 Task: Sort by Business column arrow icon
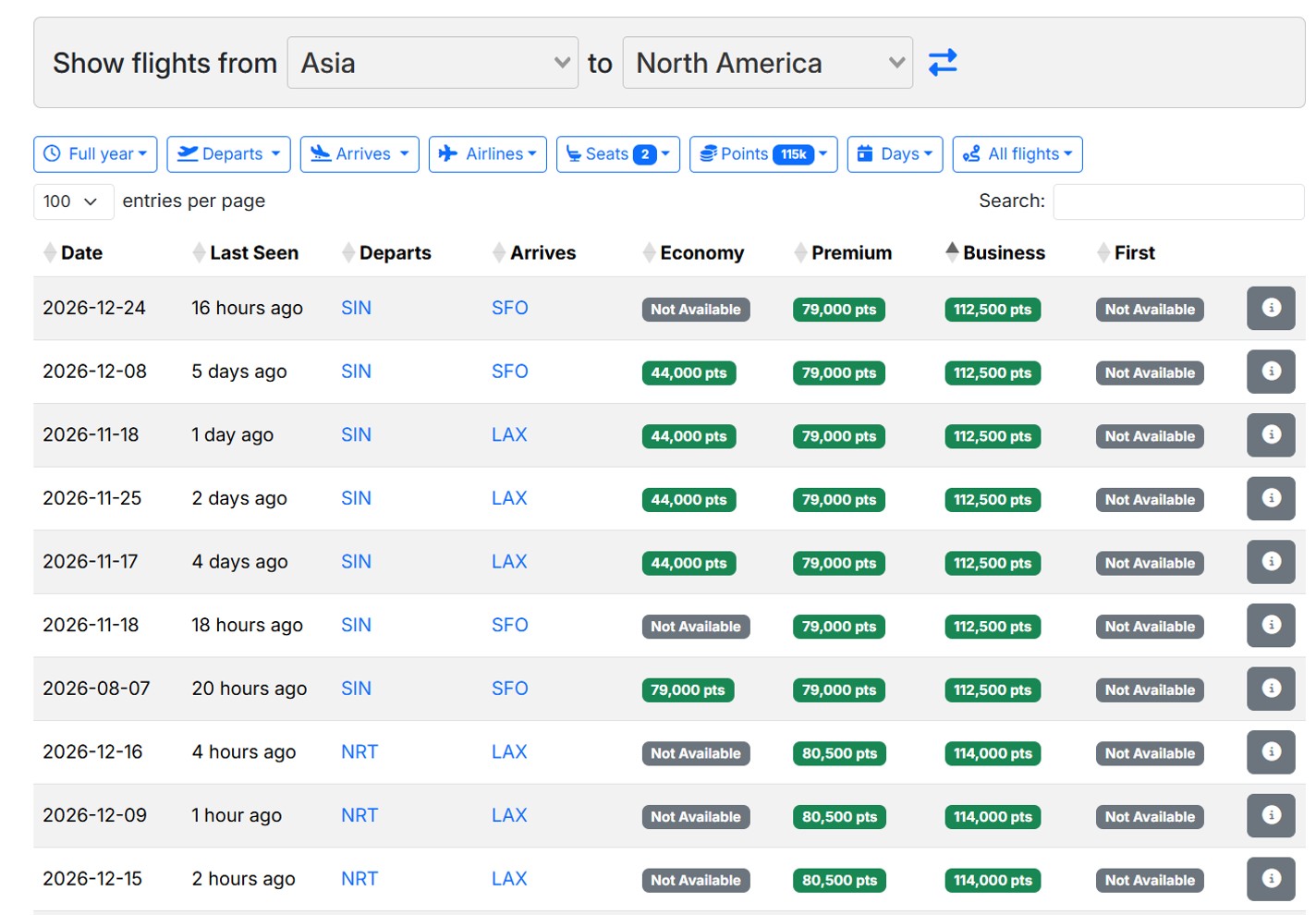952,252
